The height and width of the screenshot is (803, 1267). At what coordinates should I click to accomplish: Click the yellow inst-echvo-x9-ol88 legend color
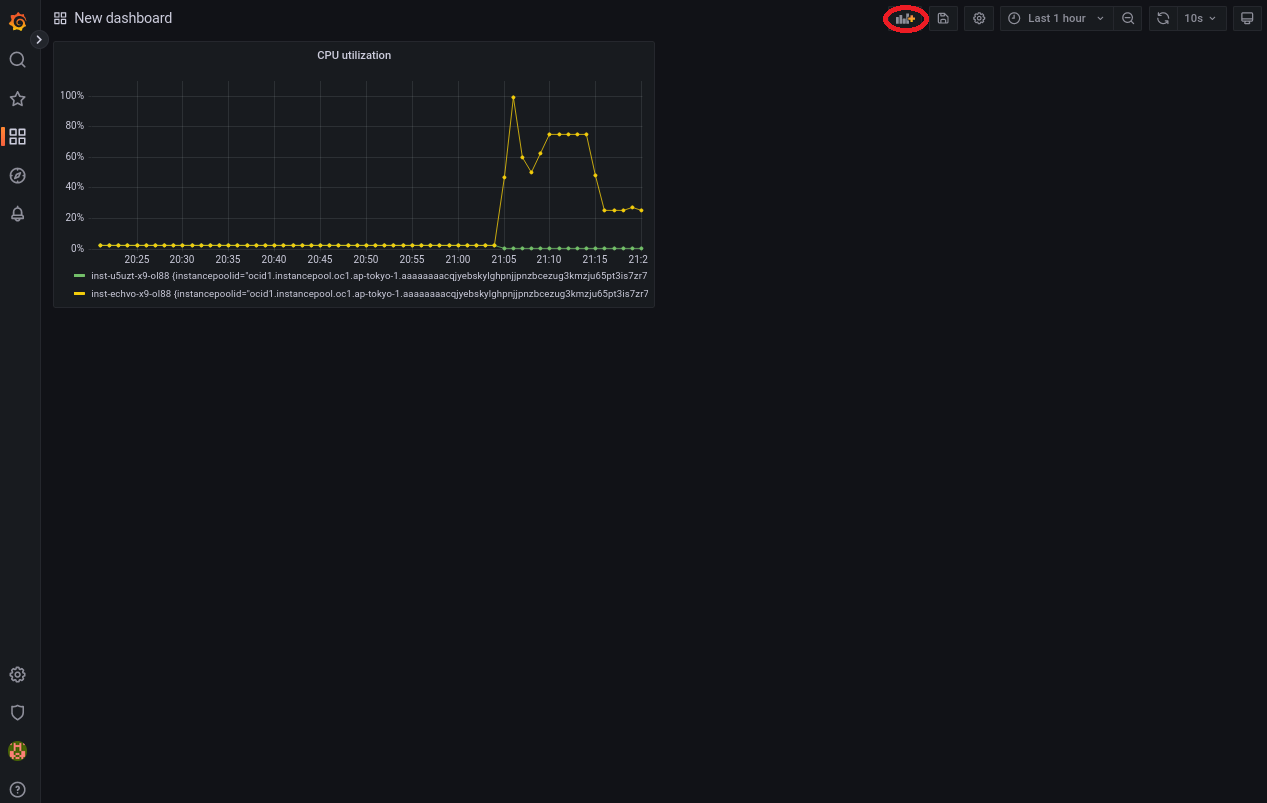coord(79,294)
